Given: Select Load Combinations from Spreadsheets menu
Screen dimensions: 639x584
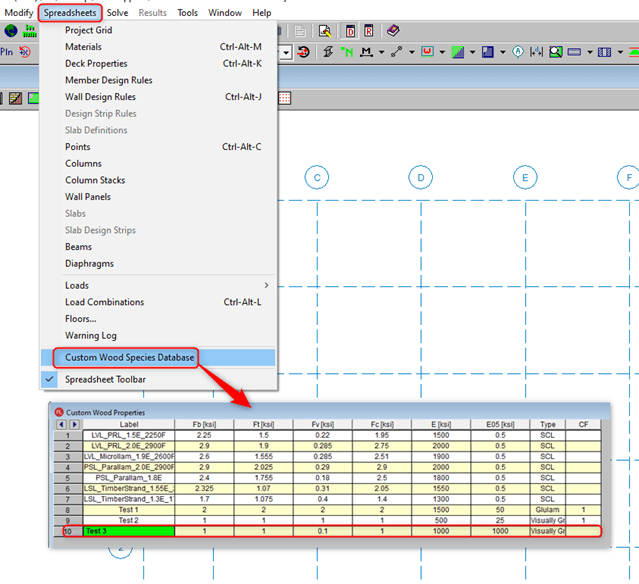Looking at the screenshot, I should click(x=104, y=302).
